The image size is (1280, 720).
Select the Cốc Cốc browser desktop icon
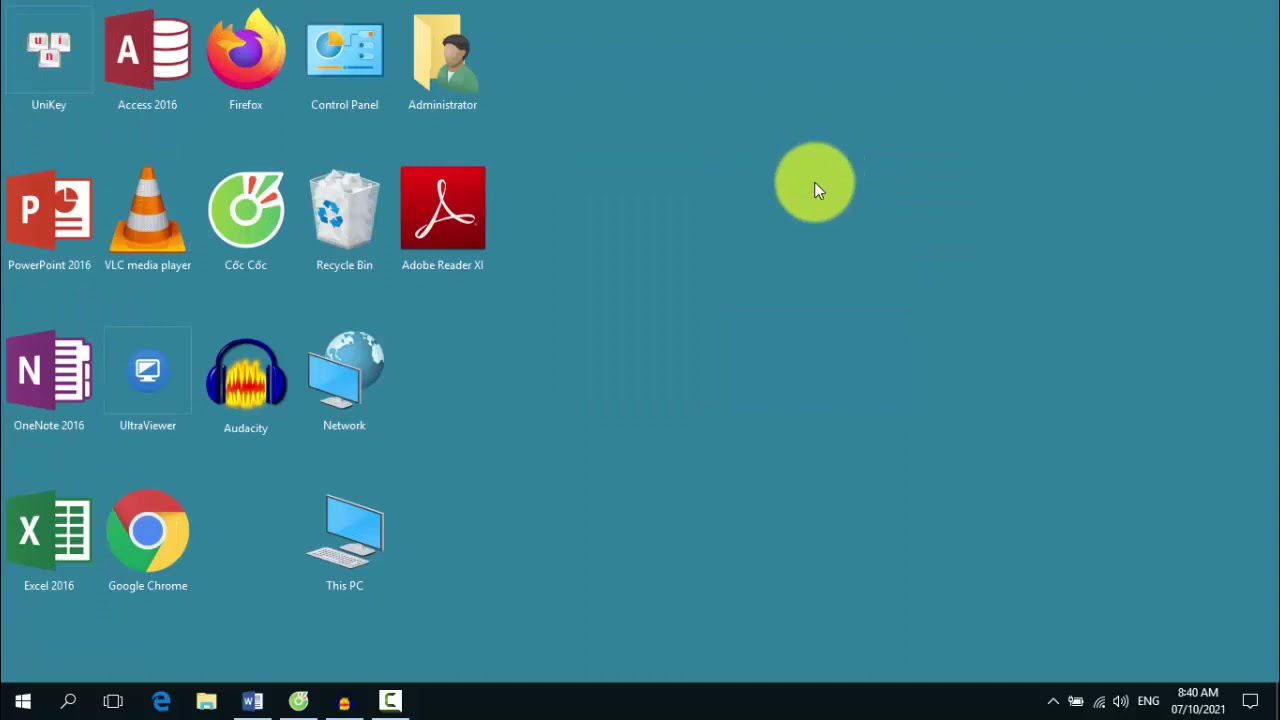246,220
